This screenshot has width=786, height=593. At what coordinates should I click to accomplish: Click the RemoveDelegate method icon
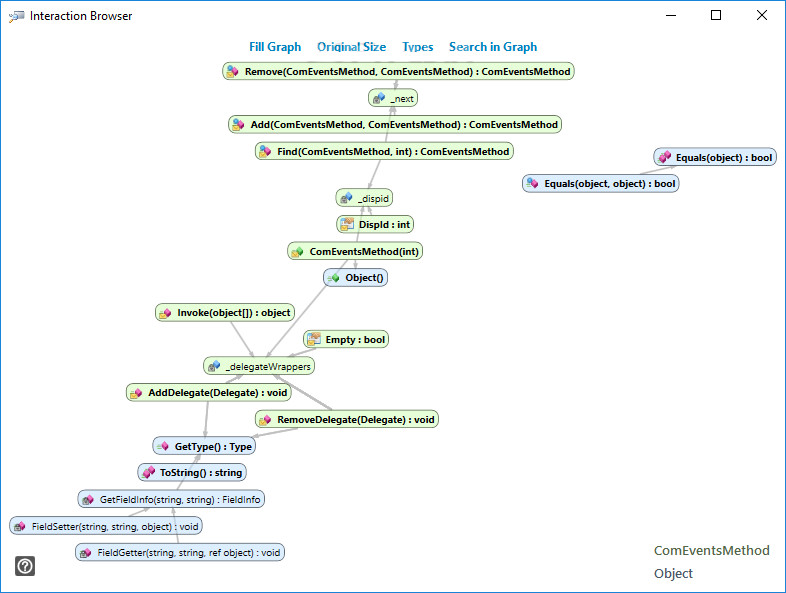click(265, 420)
